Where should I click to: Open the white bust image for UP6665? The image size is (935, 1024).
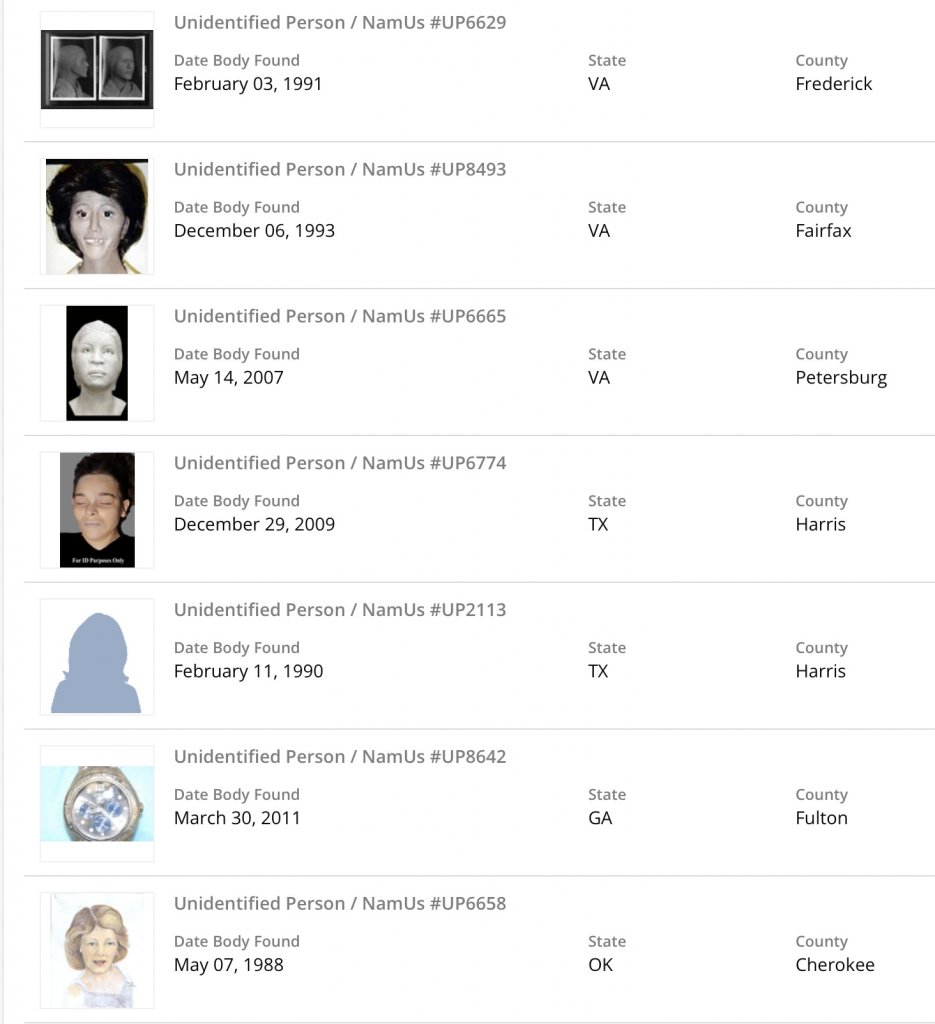pyautogui.click(x=97, y=363)
